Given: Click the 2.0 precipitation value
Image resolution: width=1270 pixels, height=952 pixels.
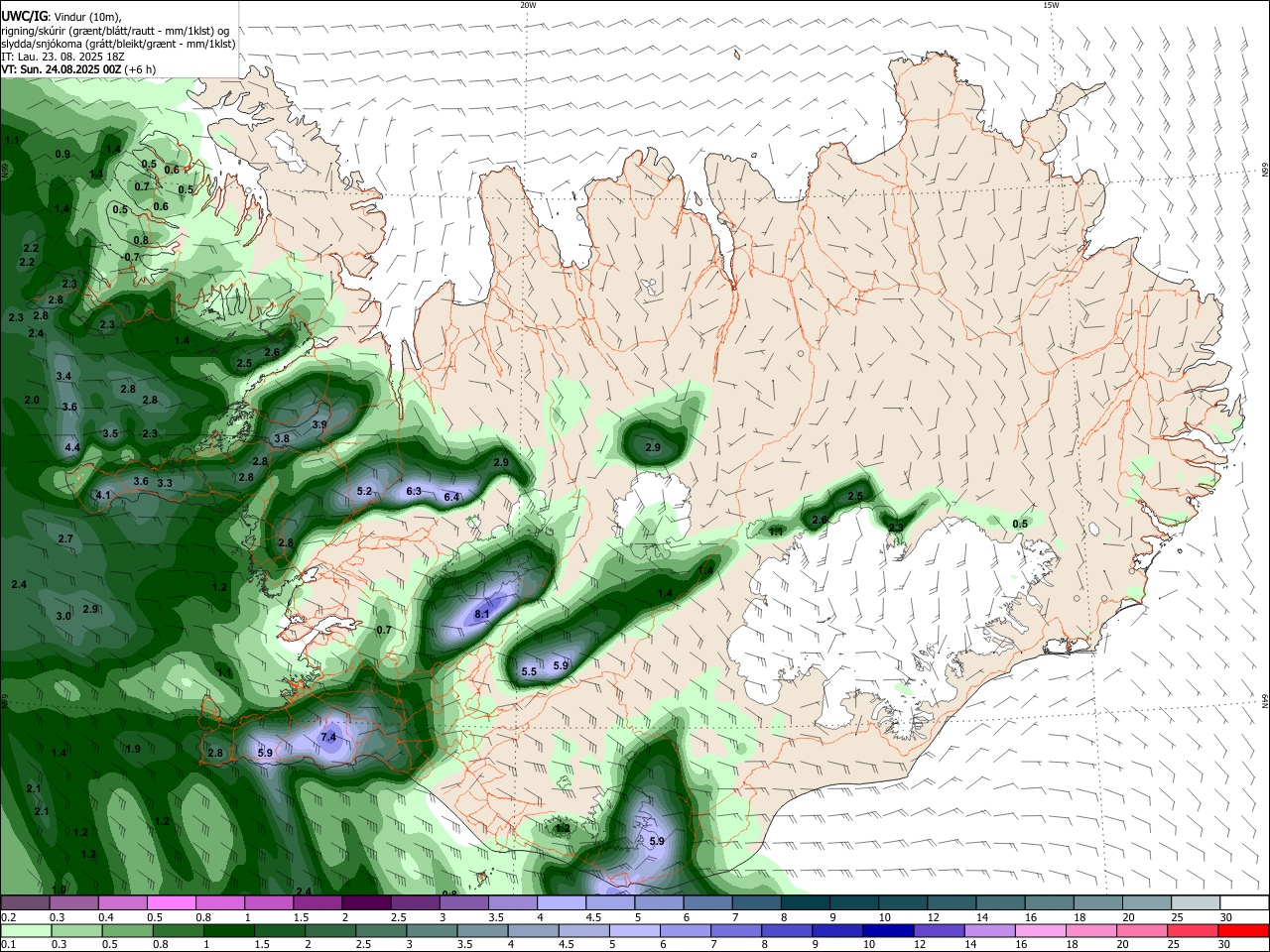Looking at the screenshot, I should (x=32, y=400).
